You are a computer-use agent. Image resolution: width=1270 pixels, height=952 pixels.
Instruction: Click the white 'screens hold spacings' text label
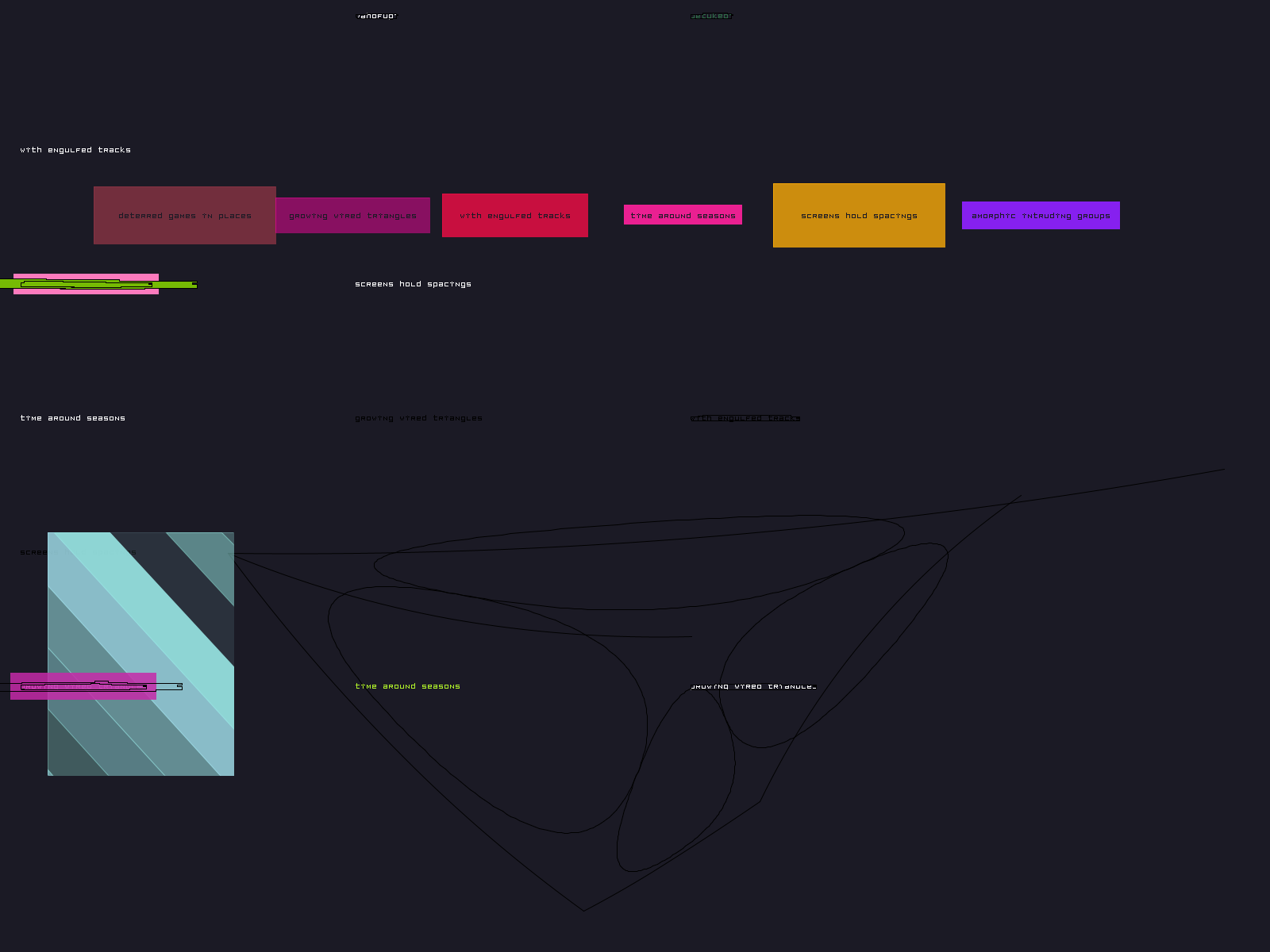413,284
